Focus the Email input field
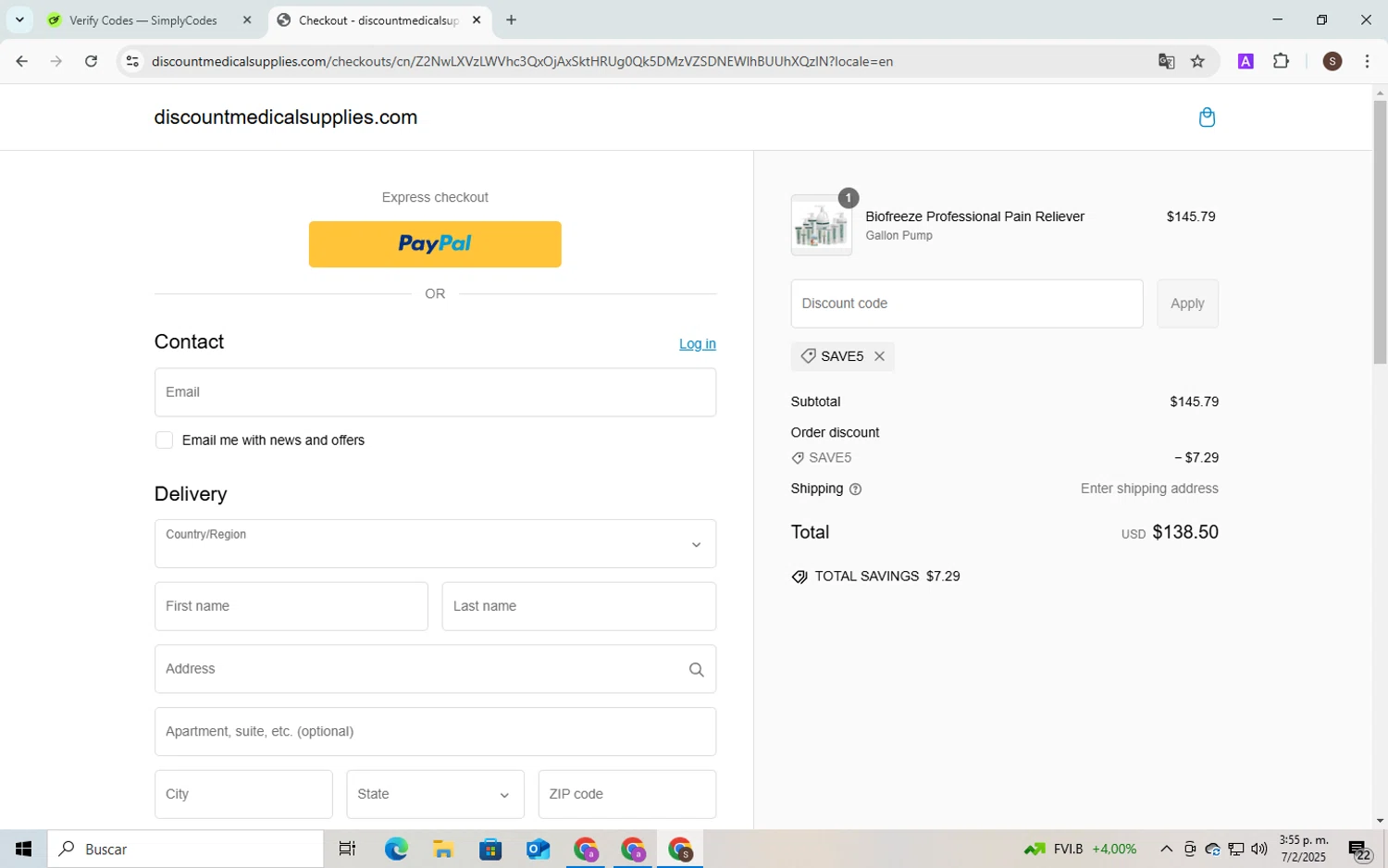 (x=435, y=392)
